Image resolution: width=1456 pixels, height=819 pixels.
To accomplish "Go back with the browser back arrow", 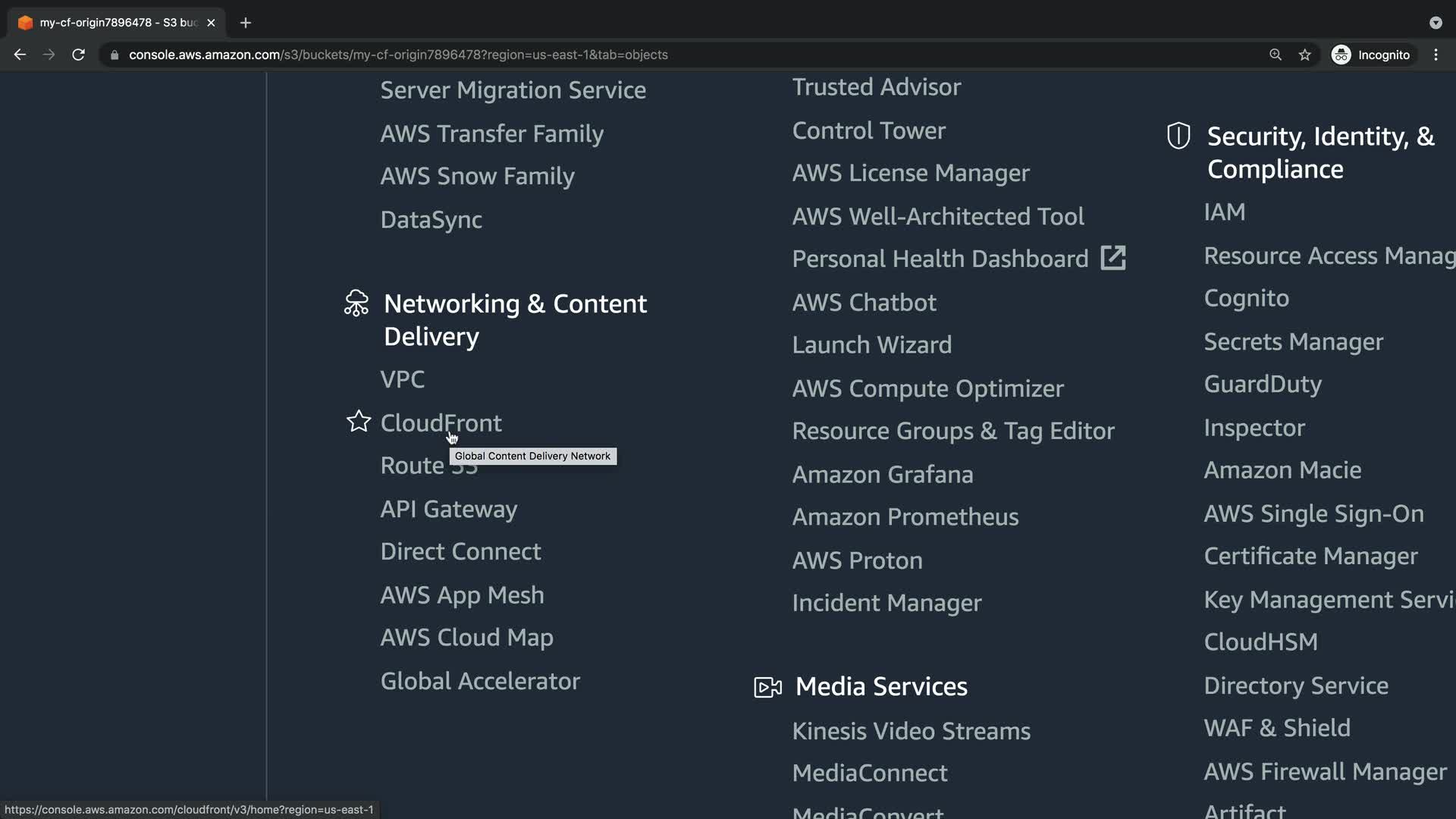I will pos(20,55).
